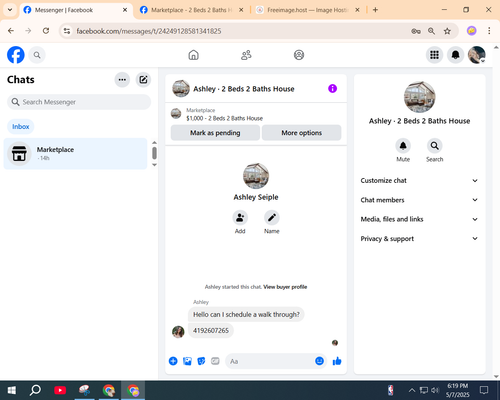Image resolution: width=500 pixels, height=400 pixels.
Task: Click the password key icon in address bar
Action: (x=416, y=31)
